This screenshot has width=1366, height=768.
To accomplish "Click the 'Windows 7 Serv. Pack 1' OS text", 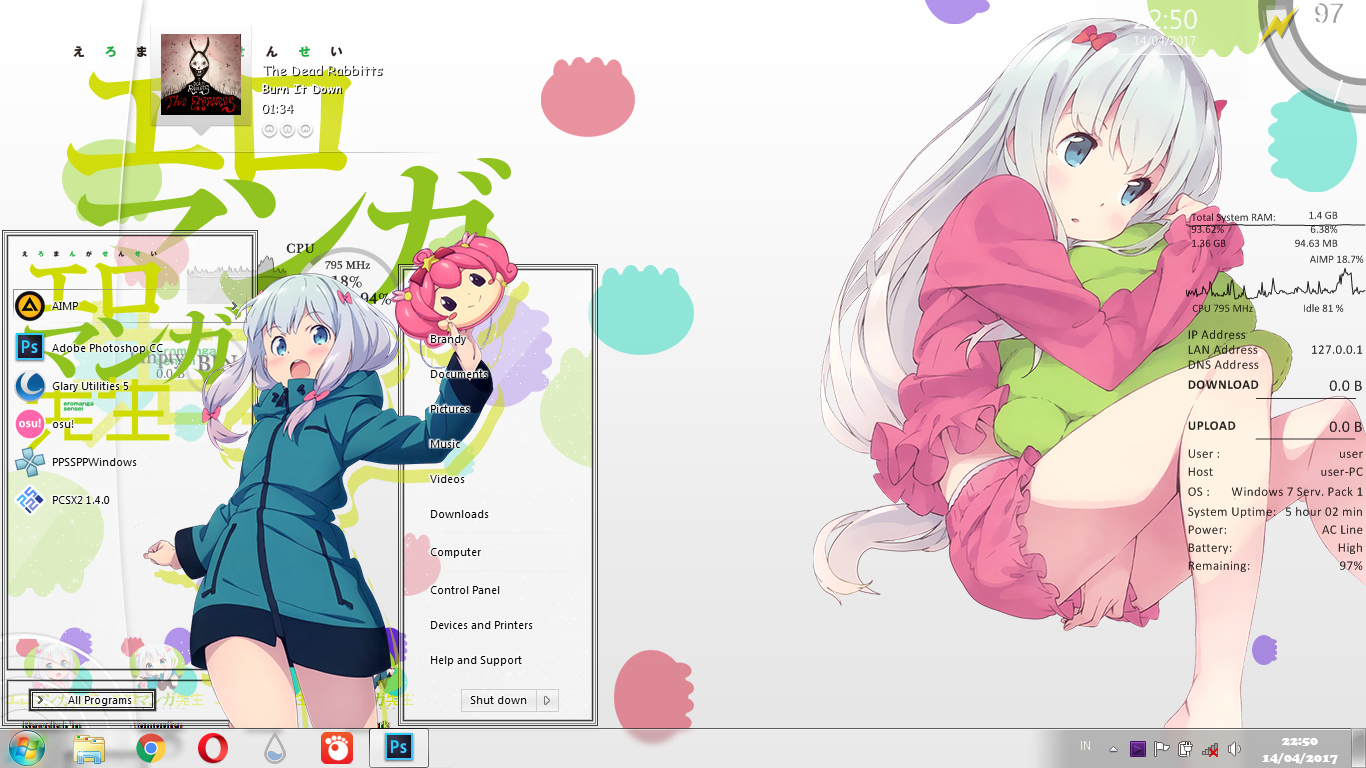I will click(1297, 492).
